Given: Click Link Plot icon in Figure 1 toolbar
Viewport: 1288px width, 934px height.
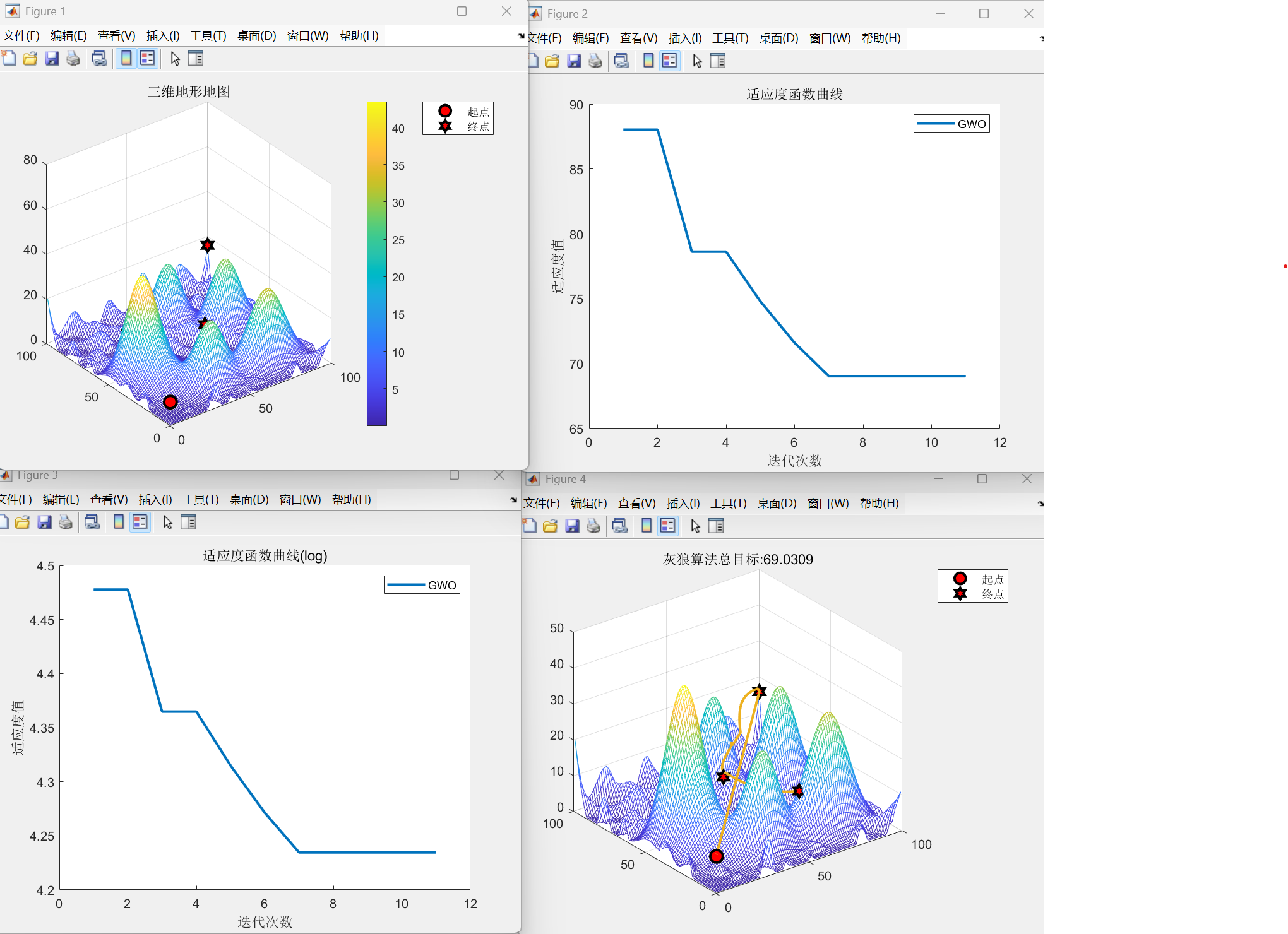Looking at the screenshot, I should click(x=99, y=59).
